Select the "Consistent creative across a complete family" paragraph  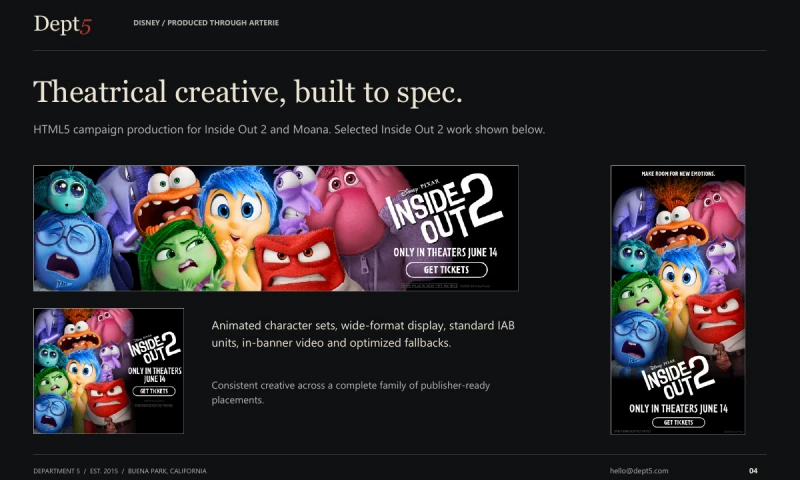point(351,393)
